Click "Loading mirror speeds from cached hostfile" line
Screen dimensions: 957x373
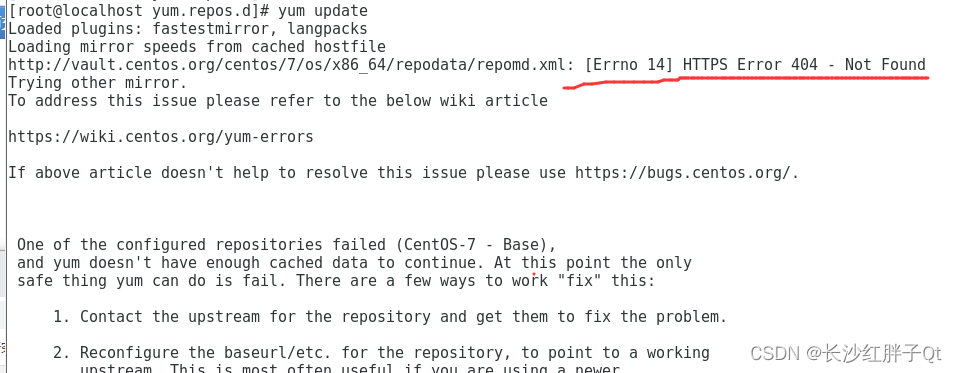(197, 47)
